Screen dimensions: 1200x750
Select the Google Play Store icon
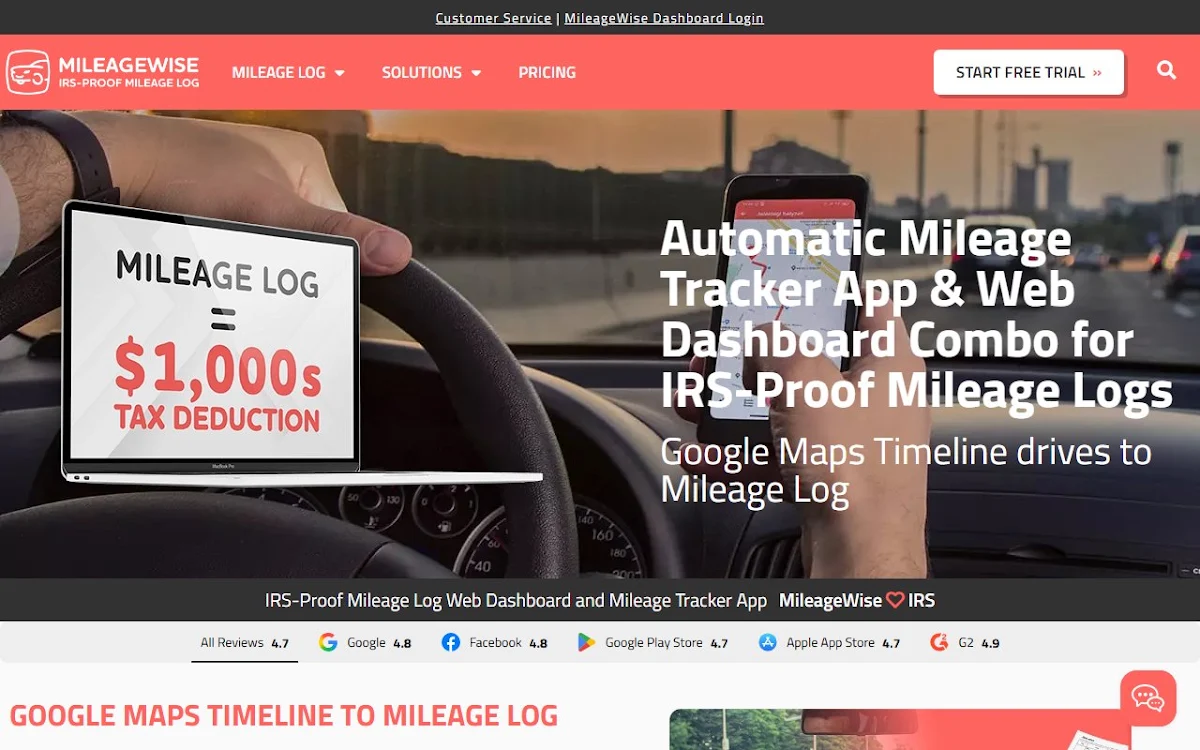point(587,643)
